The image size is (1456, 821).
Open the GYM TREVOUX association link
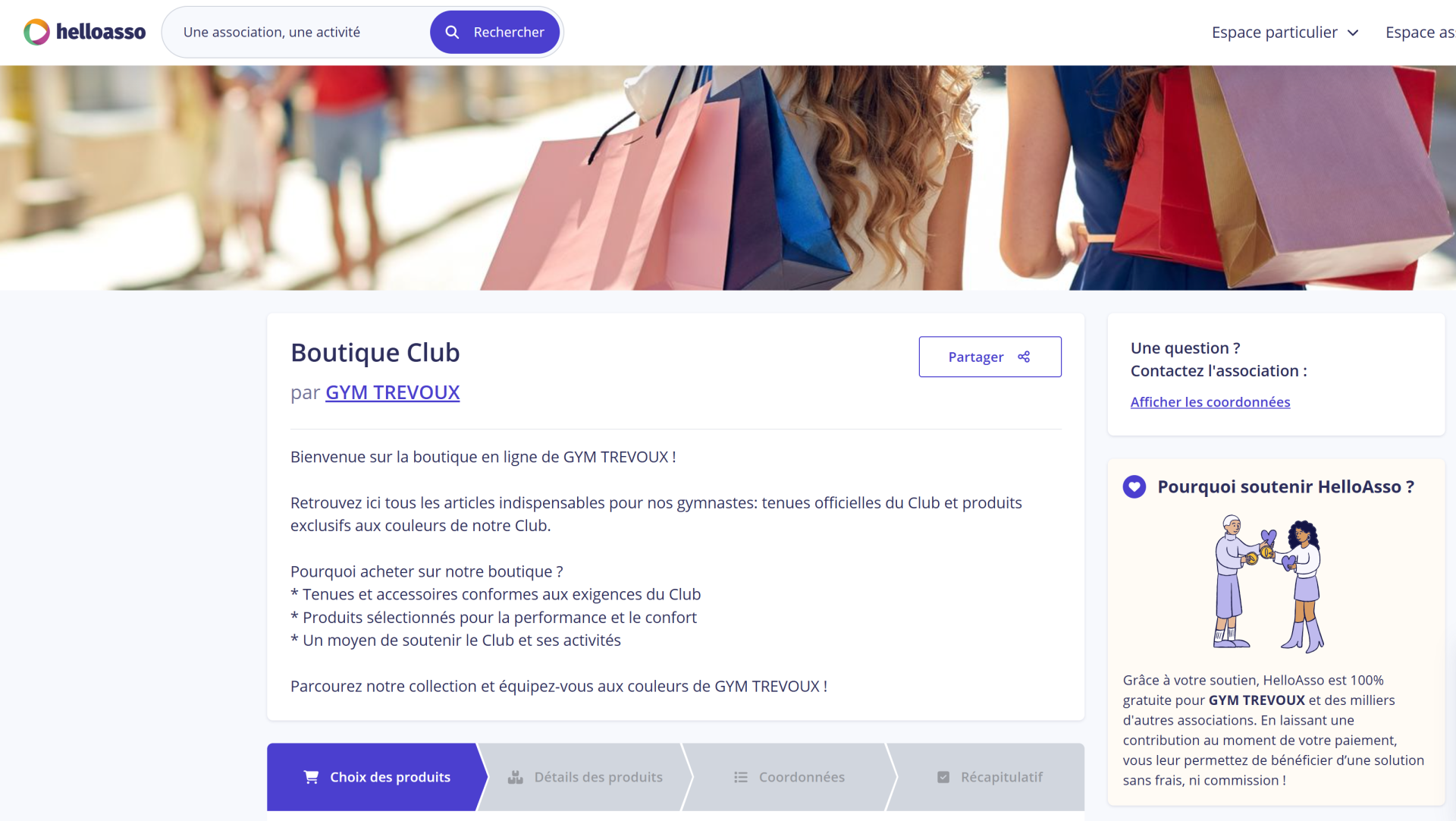click(392, 392)
